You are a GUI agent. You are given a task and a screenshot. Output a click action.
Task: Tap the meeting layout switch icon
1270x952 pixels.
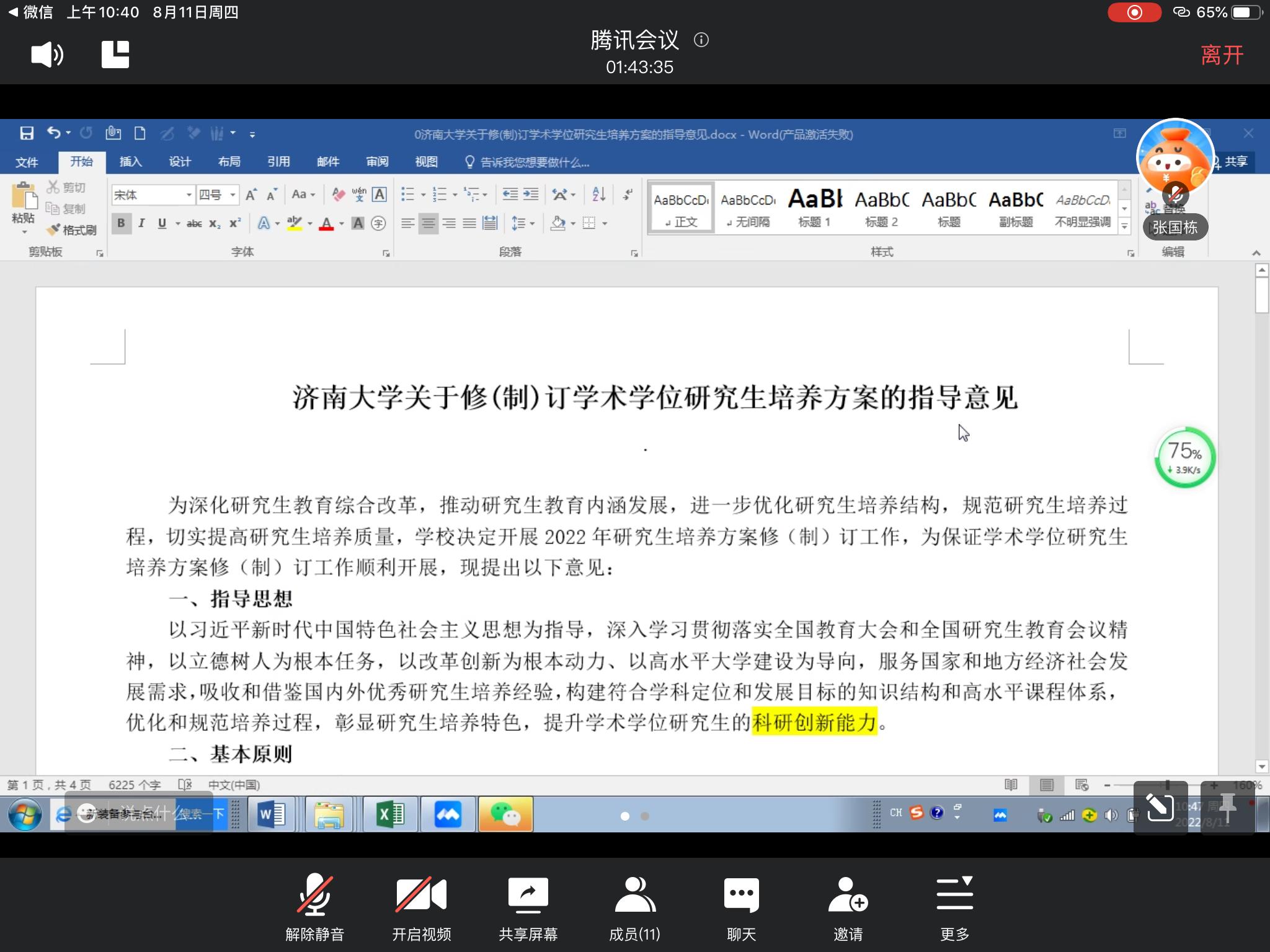pos(115,55)
